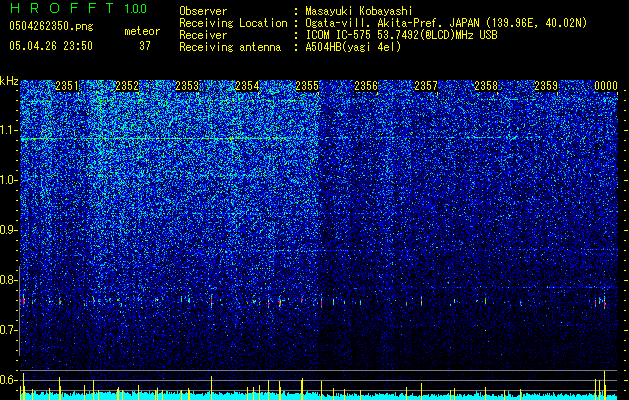Click the meteor count value 37
This screenshot has width=629, height=400.
coord(145,46)
